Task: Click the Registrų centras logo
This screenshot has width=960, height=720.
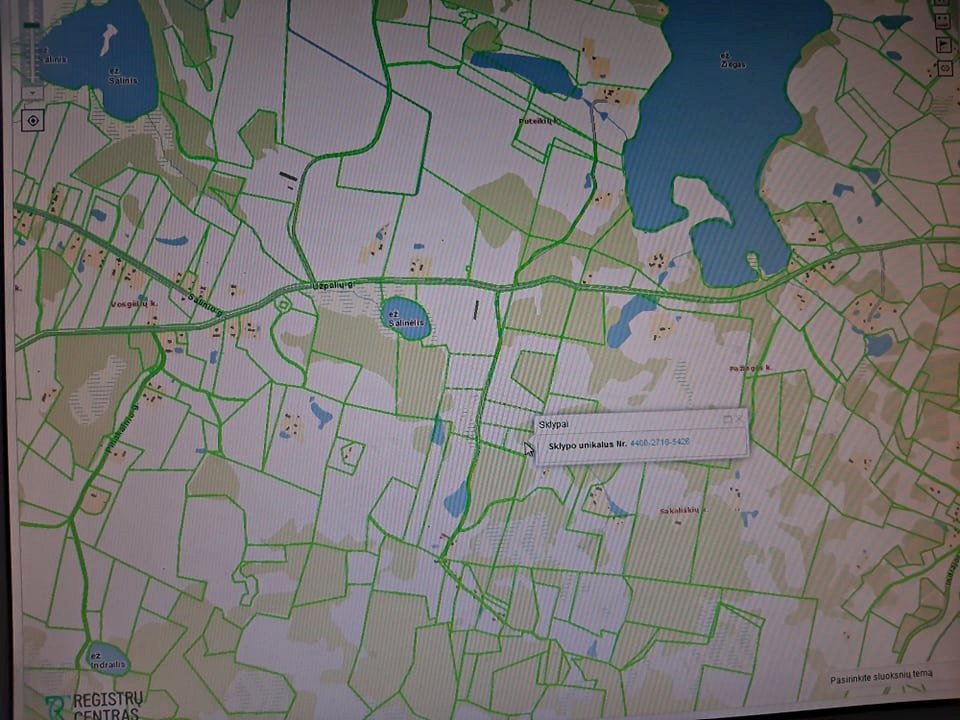Action: coord(95,706)
